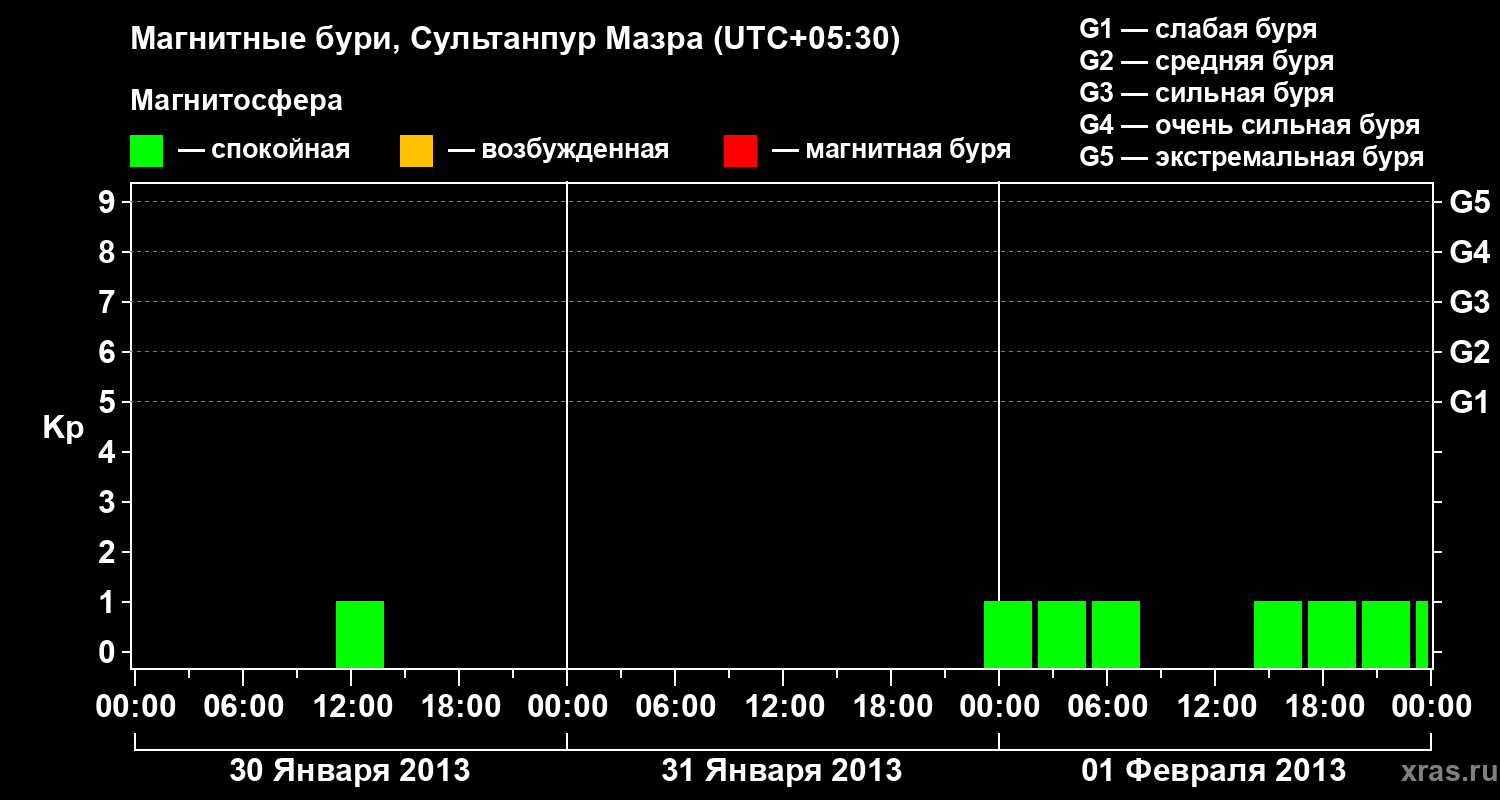
Task: Click the '3' value on the Kp axis
Action: click(109, 502)
